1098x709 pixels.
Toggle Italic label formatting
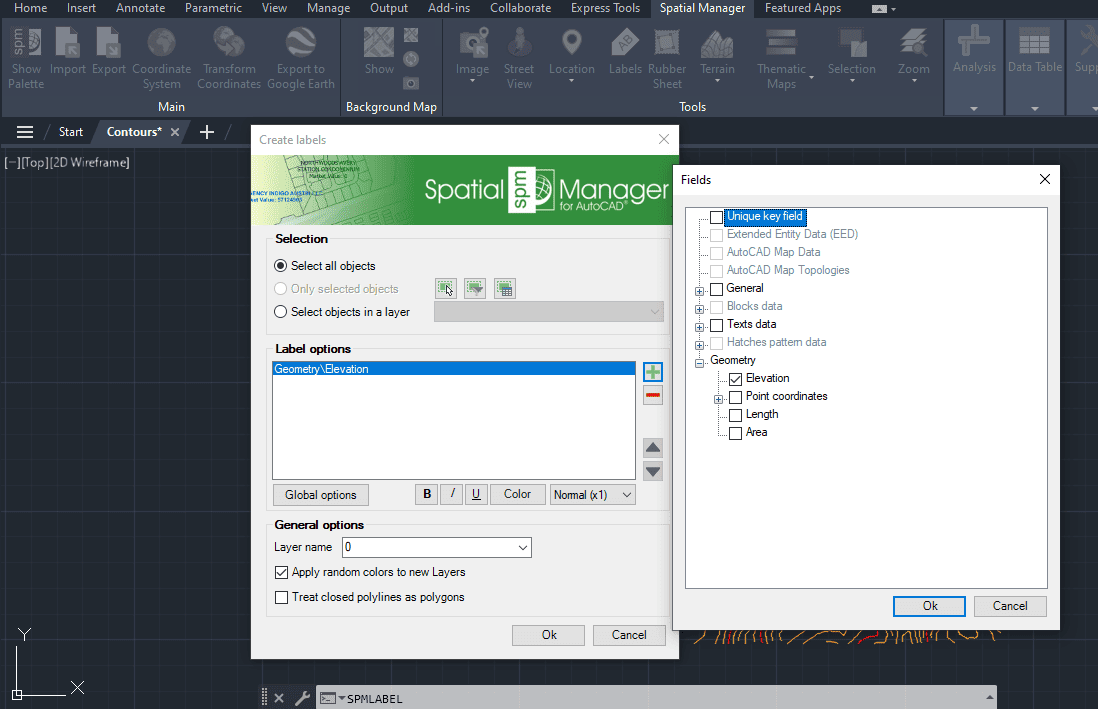[452, 494]
